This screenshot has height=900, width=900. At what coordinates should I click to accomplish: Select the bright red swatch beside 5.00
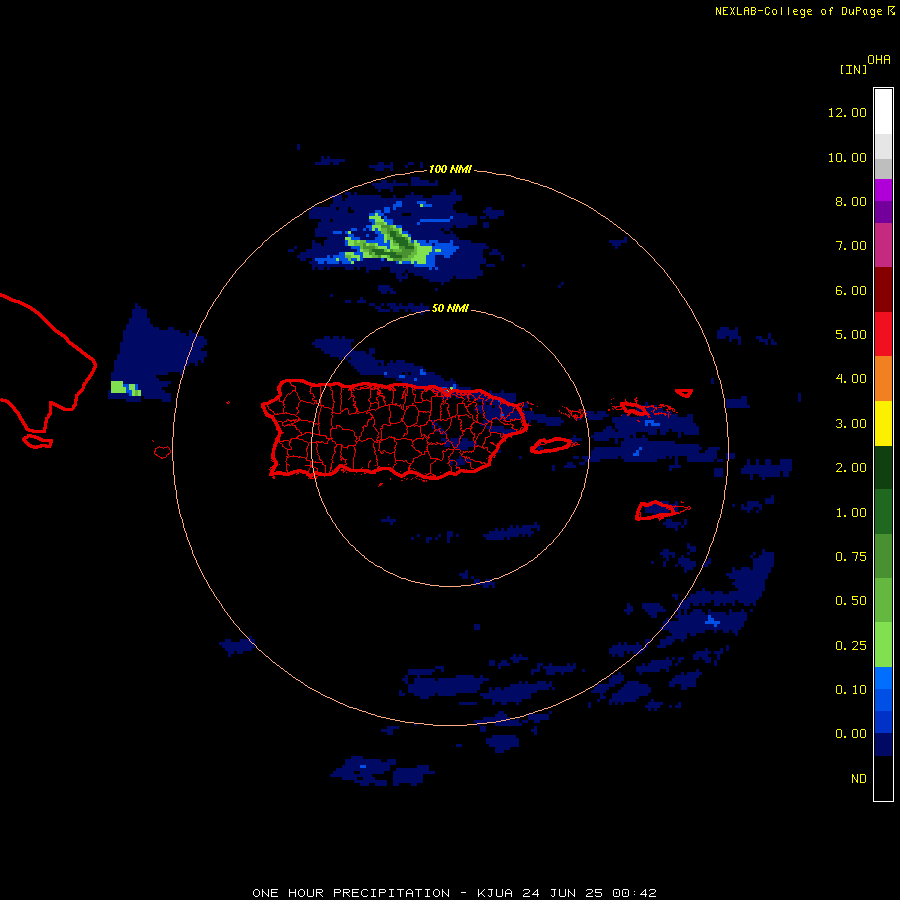(x=883, y=334)
